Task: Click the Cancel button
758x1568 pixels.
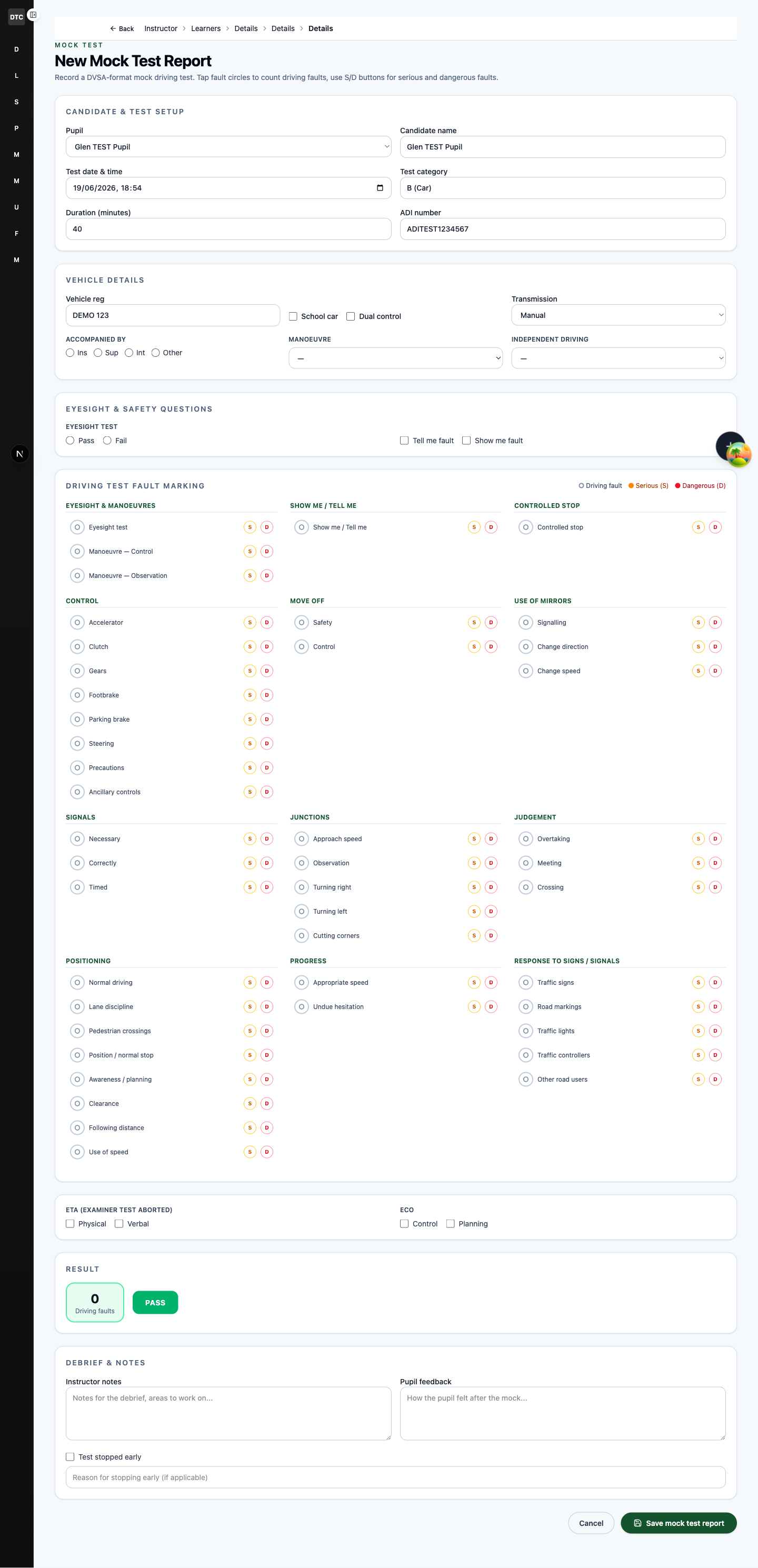Action: [591, 1523]
